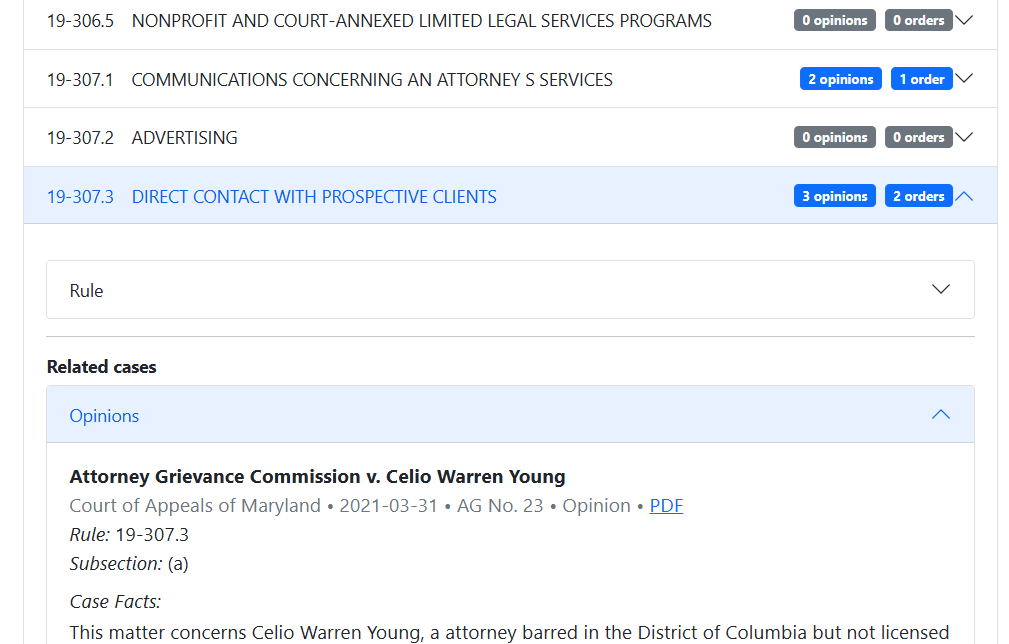Click the Opinions section header label
This screenshot has height=644, width=1009.
tap(104, 416)
